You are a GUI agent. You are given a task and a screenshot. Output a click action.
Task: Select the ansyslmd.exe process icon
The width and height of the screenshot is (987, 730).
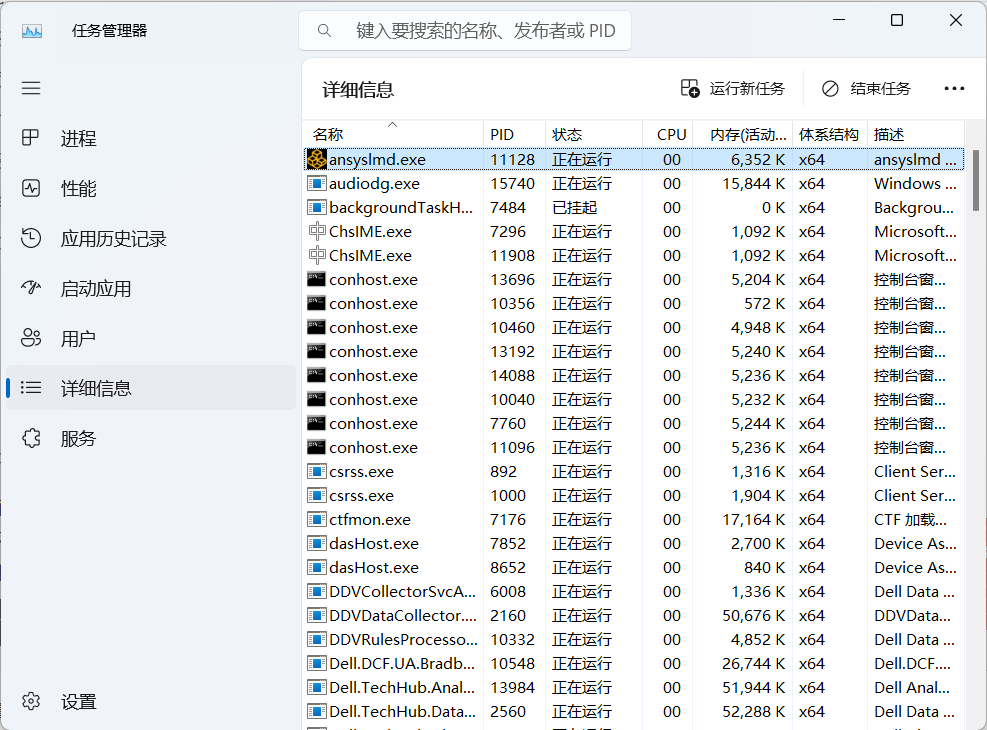point(317,159)
